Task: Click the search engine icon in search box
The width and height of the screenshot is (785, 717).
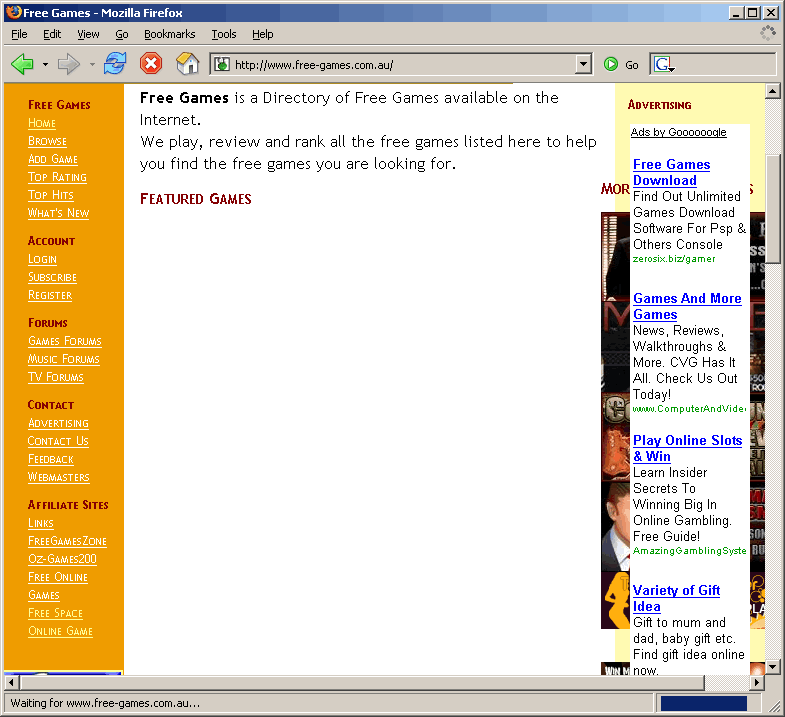Action: tap(663, 64)
